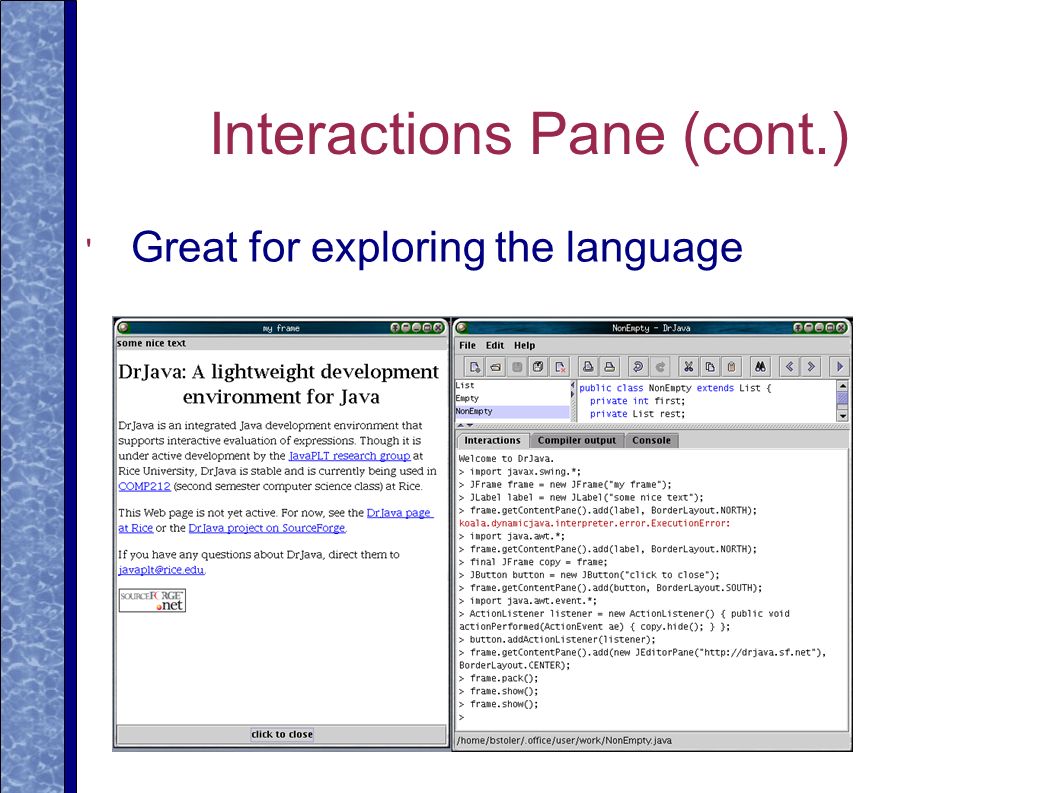
Task: Click the javaplt@rice.edu email link
Action: [161, 570]
